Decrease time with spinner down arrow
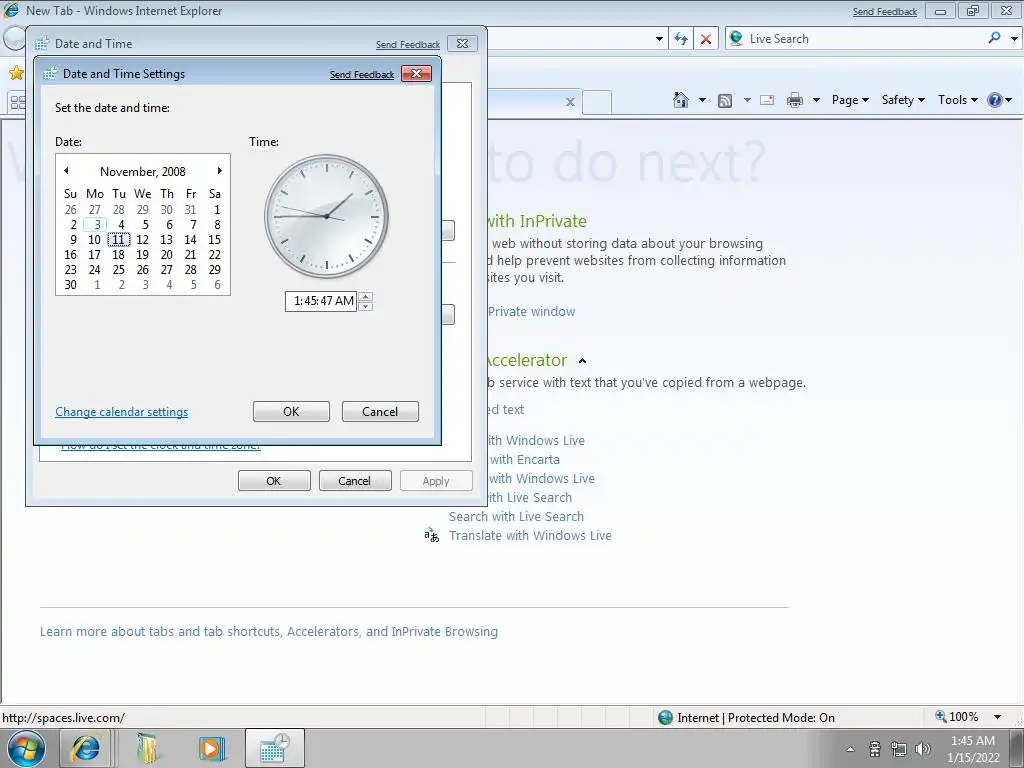Image resolution: width=1024 pixels, height=768 pixels. point(366,306)
